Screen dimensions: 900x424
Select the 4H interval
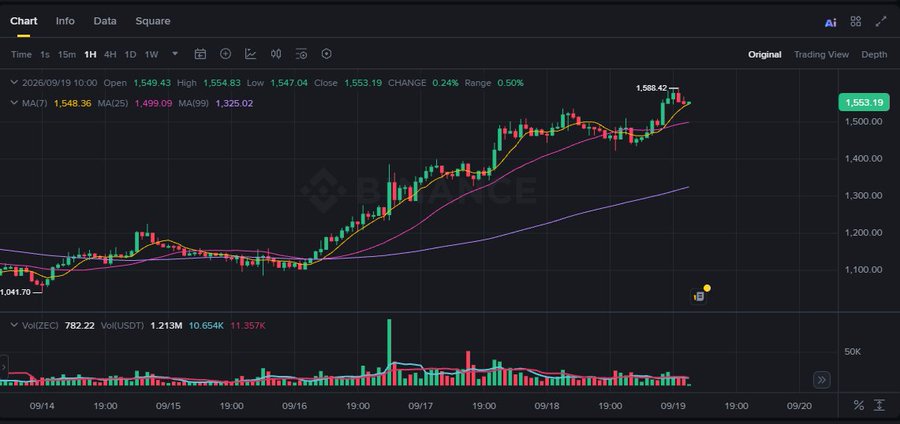click(x=110, y=55)
